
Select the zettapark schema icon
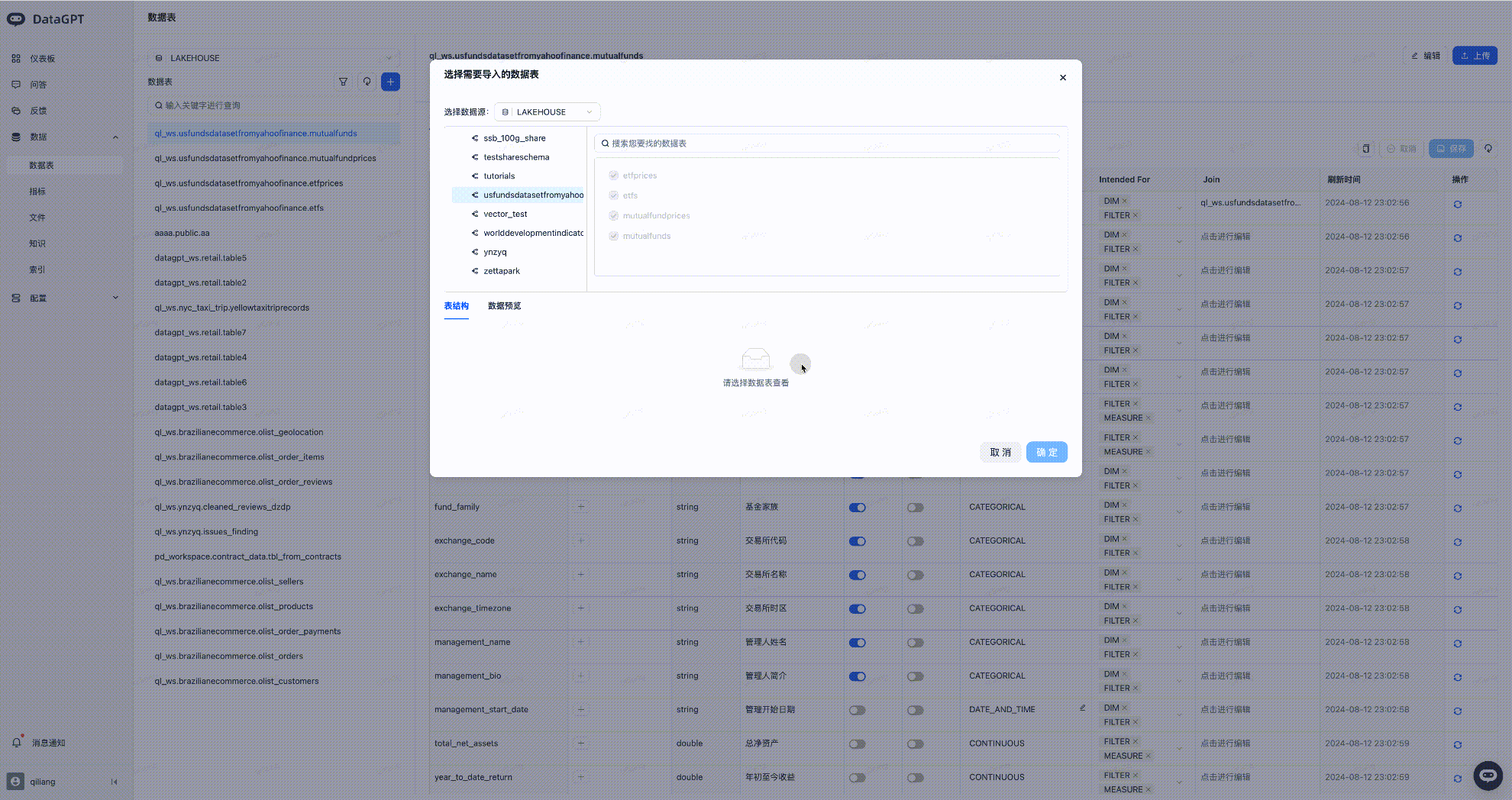pos(475,271)
